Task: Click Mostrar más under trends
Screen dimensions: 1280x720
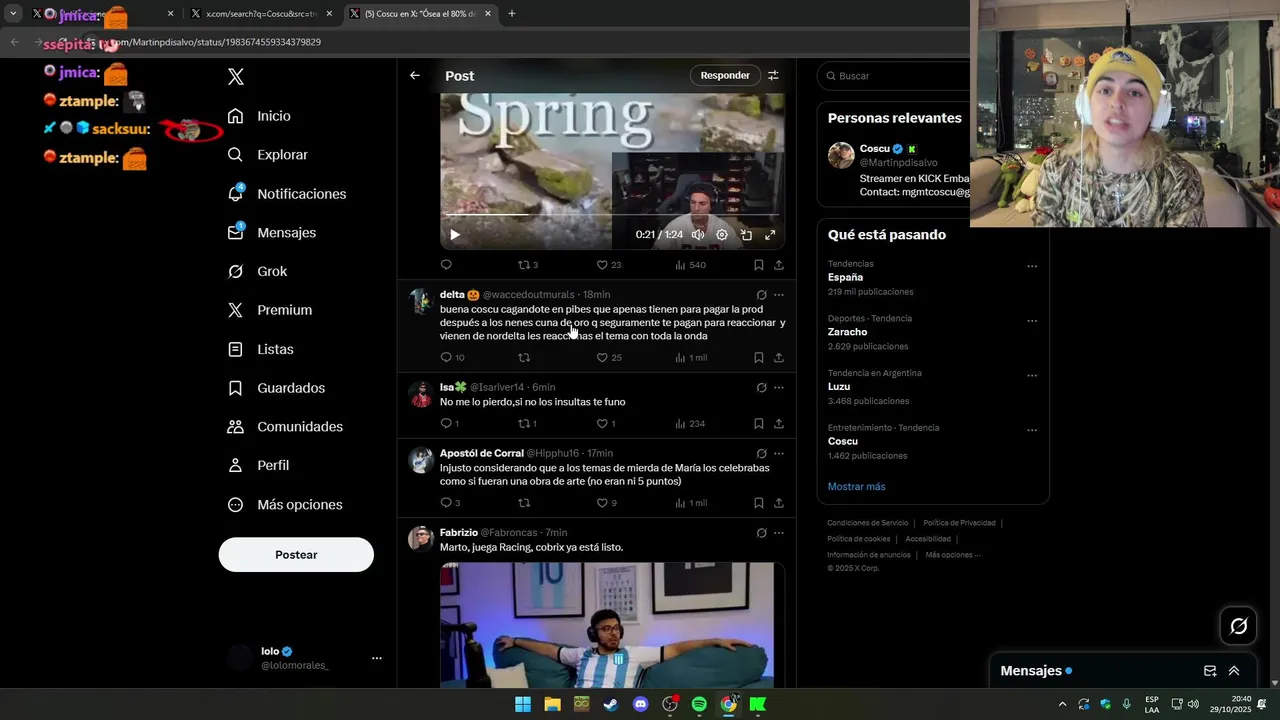Action: pyautogui.click(x=856, y=487)
